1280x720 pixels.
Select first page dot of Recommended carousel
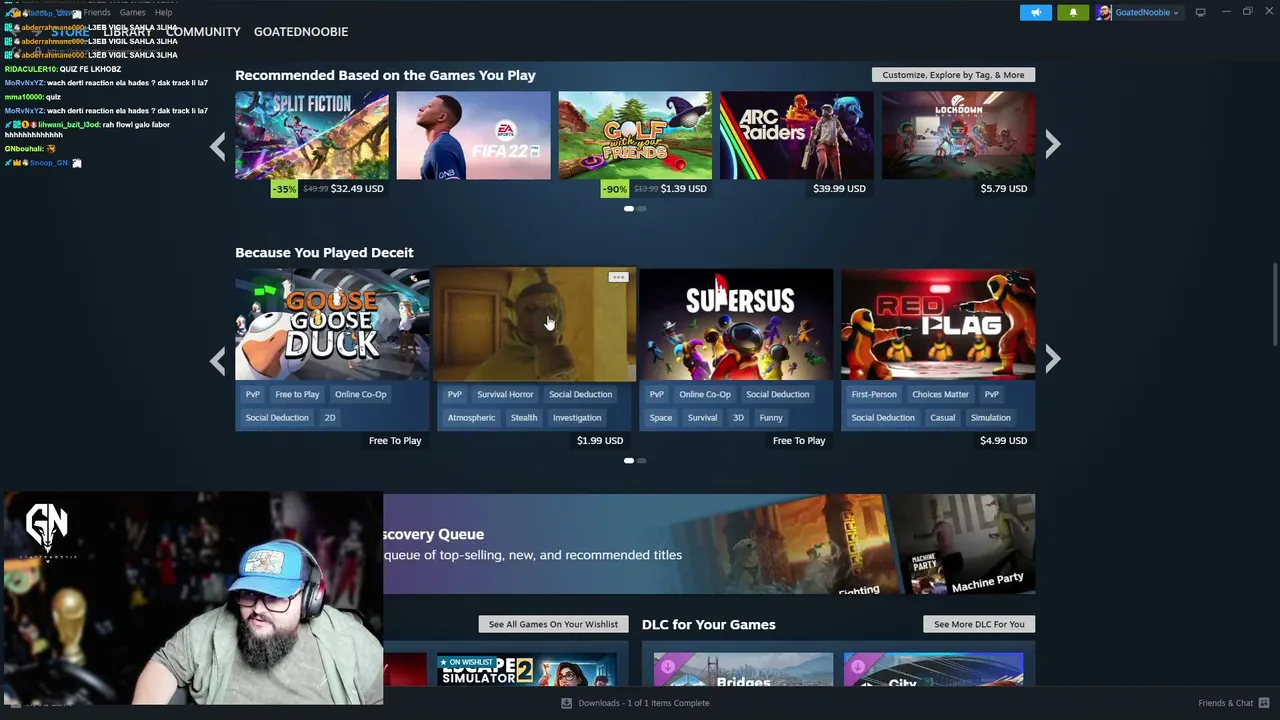[629, 209]
